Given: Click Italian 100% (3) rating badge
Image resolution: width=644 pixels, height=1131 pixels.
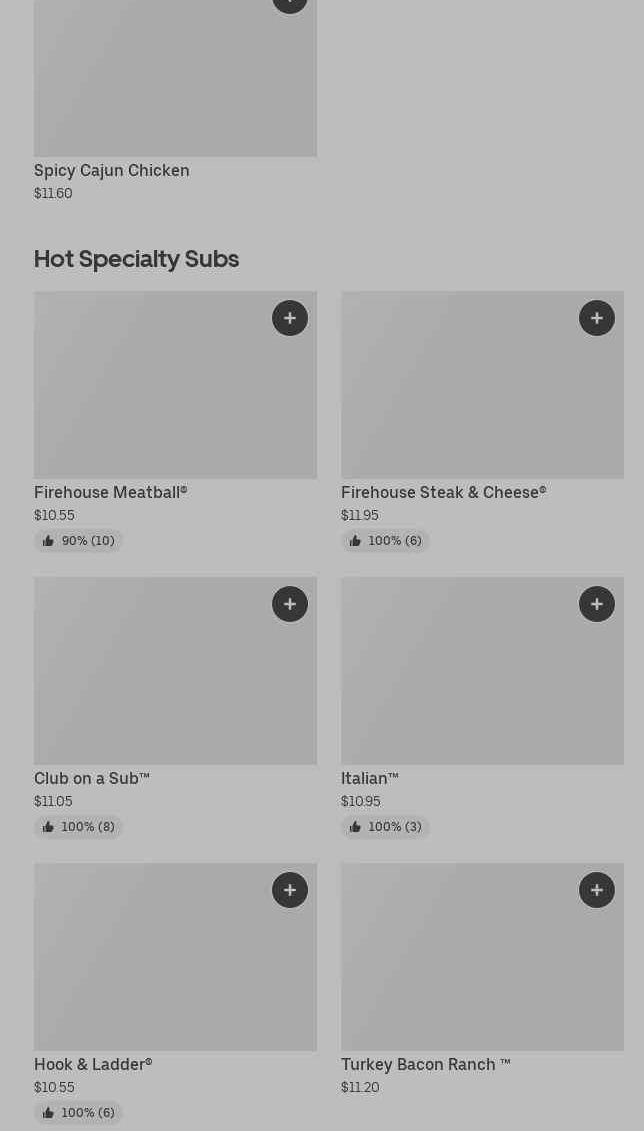Looking at the screenshot, I should pyautogui.click(x=385, y=827).
